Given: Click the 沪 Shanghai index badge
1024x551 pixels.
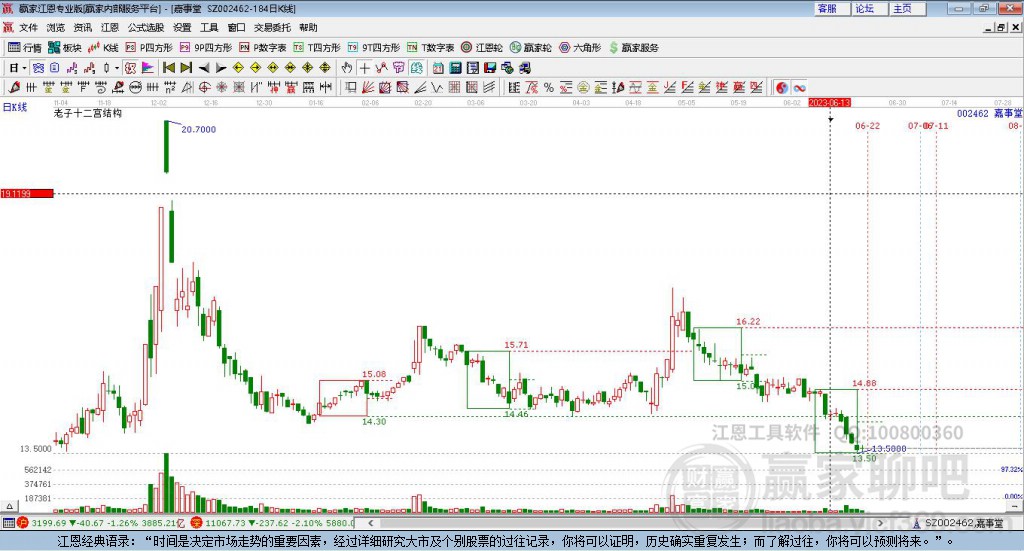Looking at the screenshot, I should pos(22,523).
